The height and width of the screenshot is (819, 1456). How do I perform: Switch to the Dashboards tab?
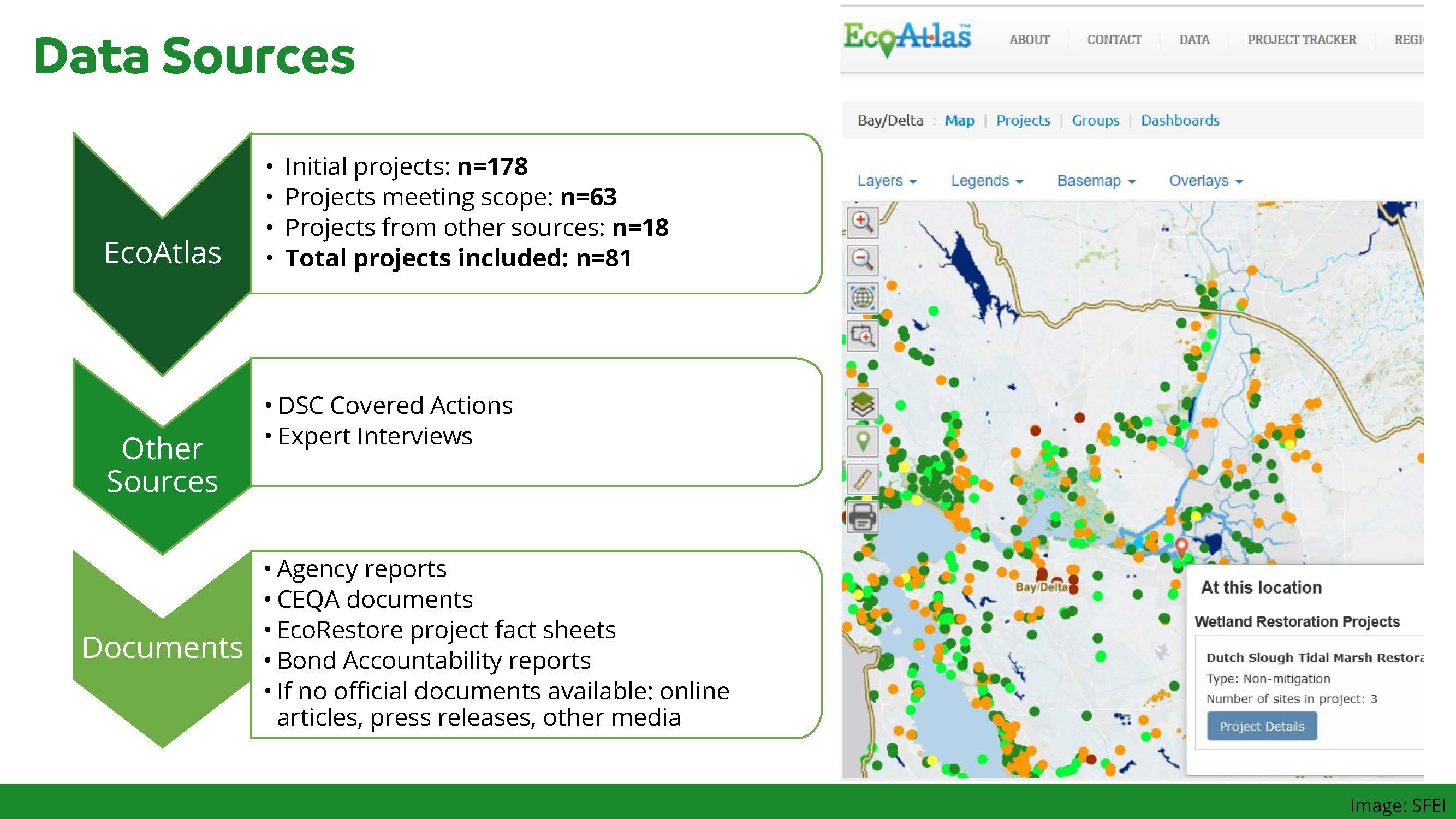tap(1180, 120)
